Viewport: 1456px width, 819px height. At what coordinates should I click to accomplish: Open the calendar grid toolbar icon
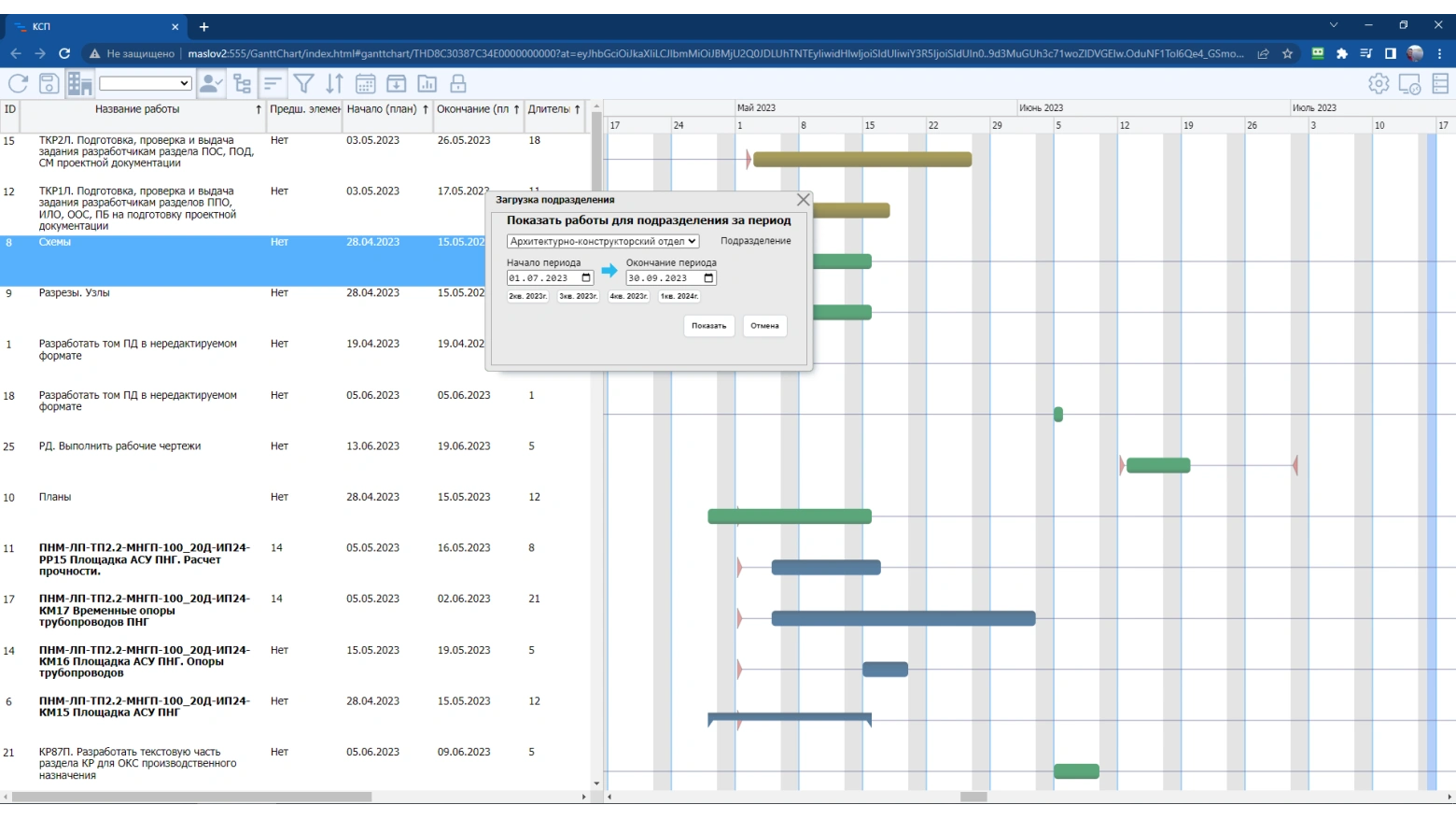pyautogui.click(x=365, y=84)
